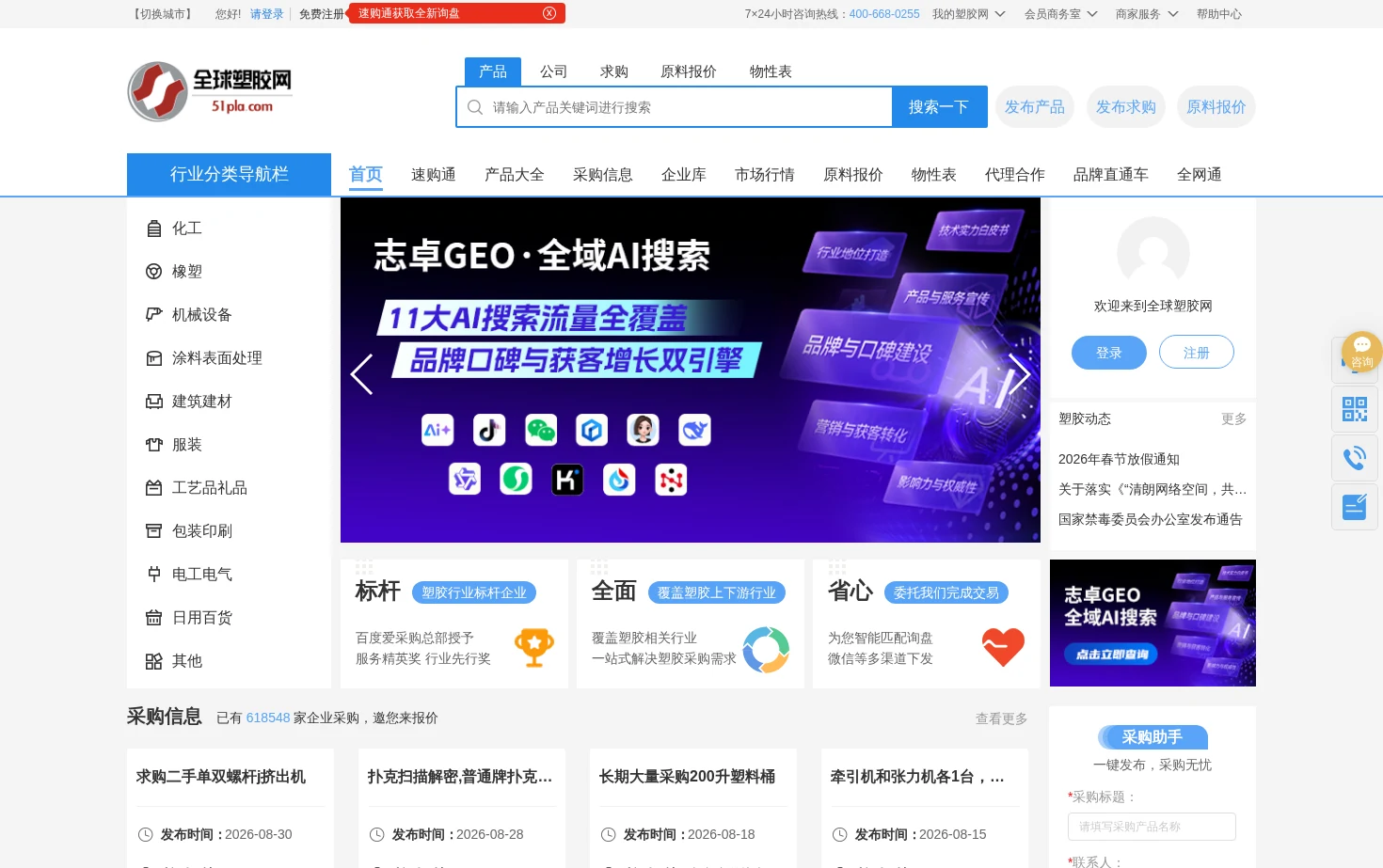Click the 其他 category icon
The height and width of the screenshot is (868, 1383).
154,661
